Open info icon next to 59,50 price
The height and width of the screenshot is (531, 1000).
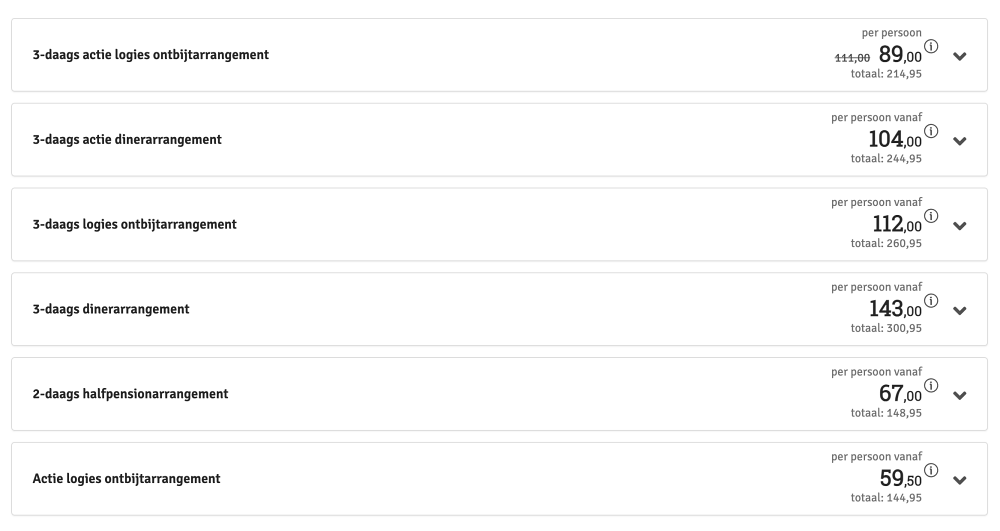tap(931, 470)
